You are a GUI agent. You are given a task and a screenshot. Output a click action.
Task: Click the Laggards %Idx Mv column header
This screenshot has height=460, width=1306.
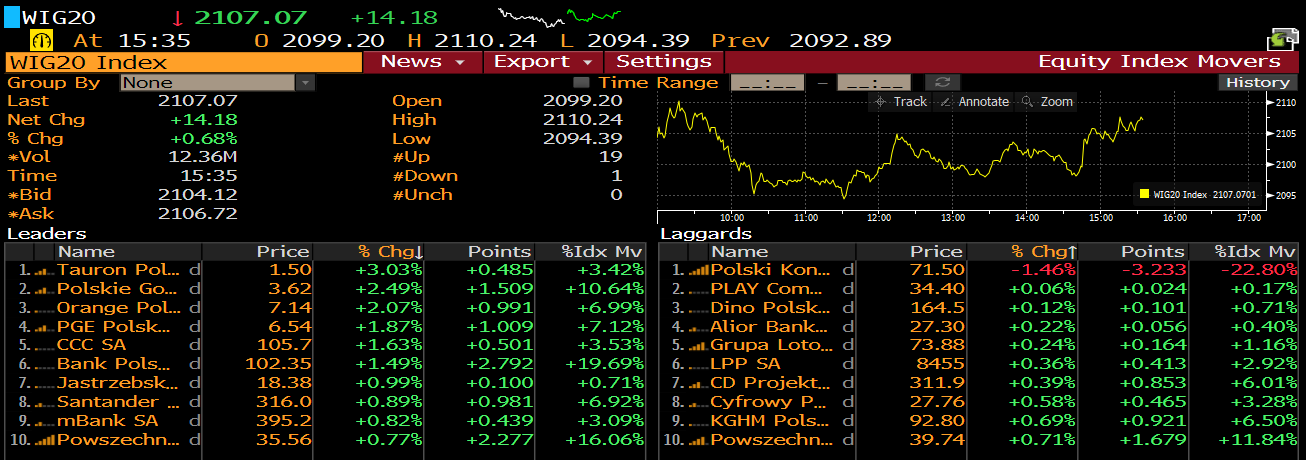[x=1244, y=252]
